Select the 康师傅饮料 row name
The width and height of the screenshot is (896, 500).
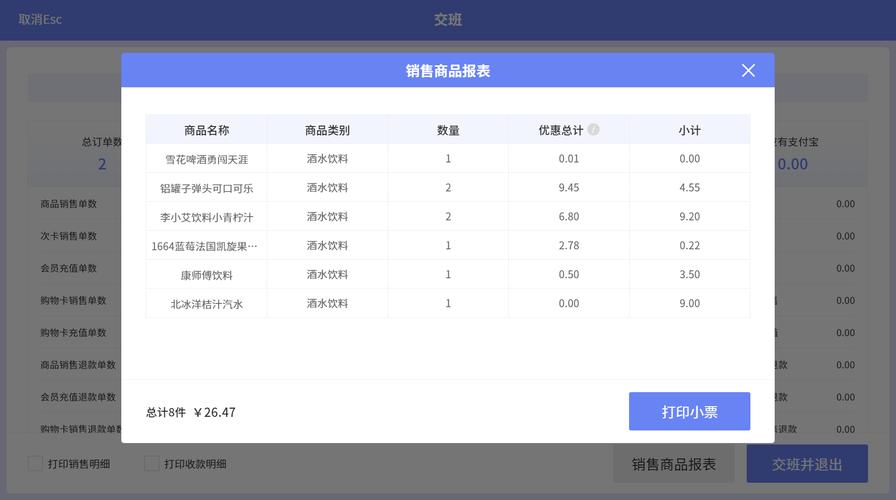tap(206, 275)
